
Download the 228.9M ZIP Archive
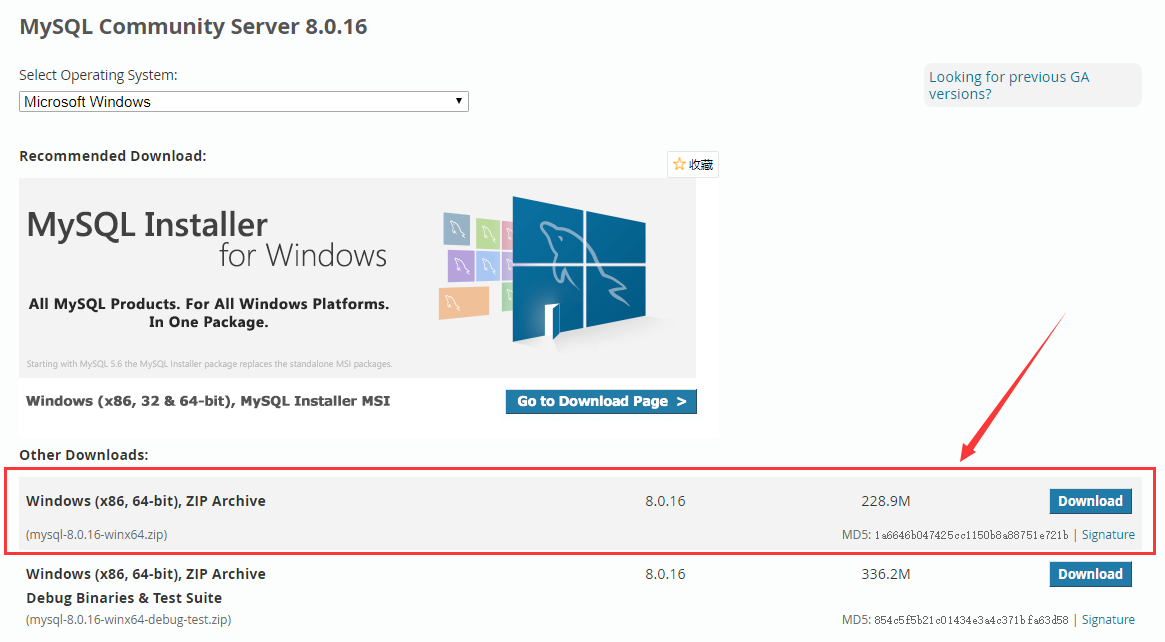(1090, 502)
